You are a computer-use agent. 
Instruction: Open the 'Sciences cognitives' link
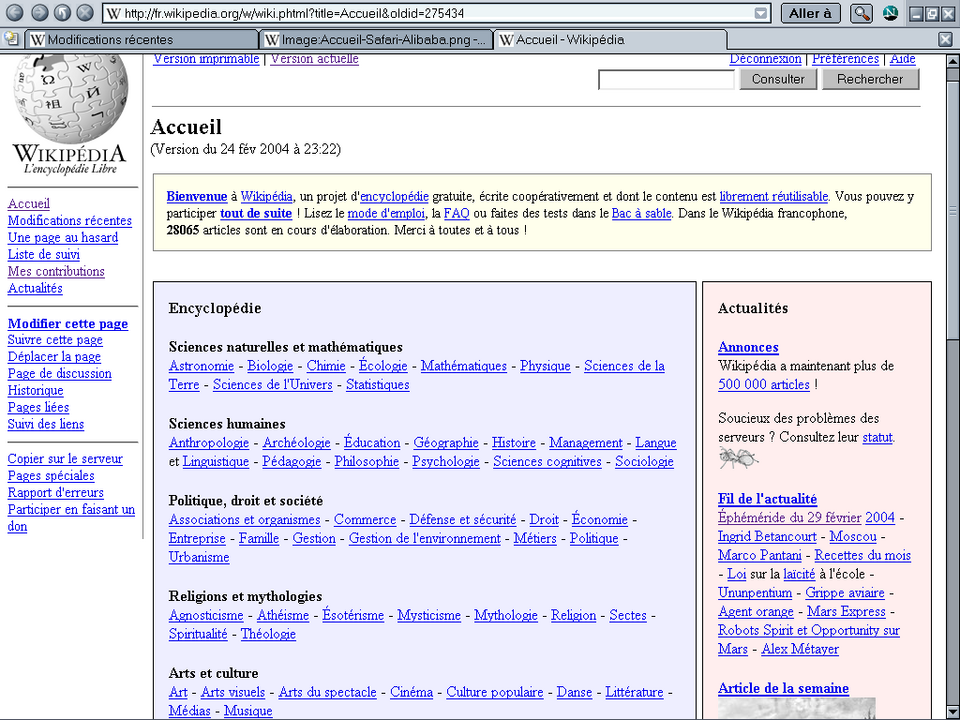coord(547,462)
